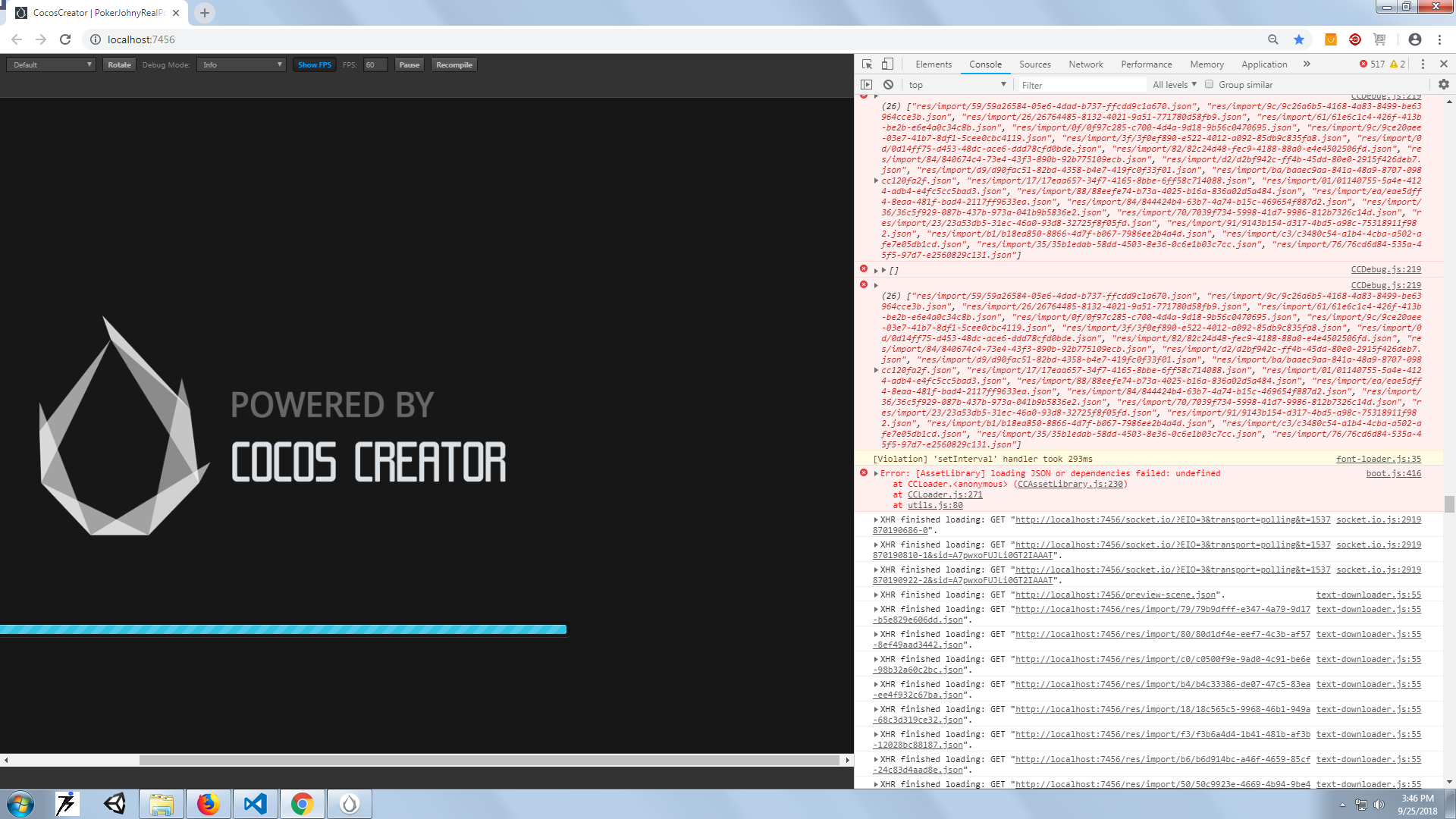The image size is (1456, 819).
Task: Clear the console log
Action: [888, 85]
